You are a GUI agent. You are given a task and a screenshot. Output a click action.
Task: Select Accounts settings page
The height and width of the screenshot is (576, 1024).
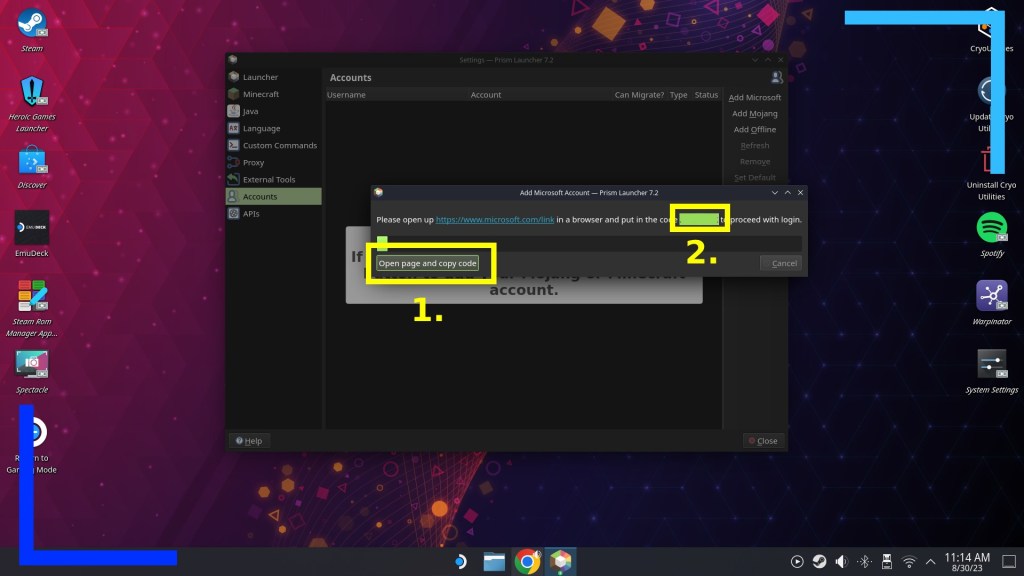click(274, 196)
